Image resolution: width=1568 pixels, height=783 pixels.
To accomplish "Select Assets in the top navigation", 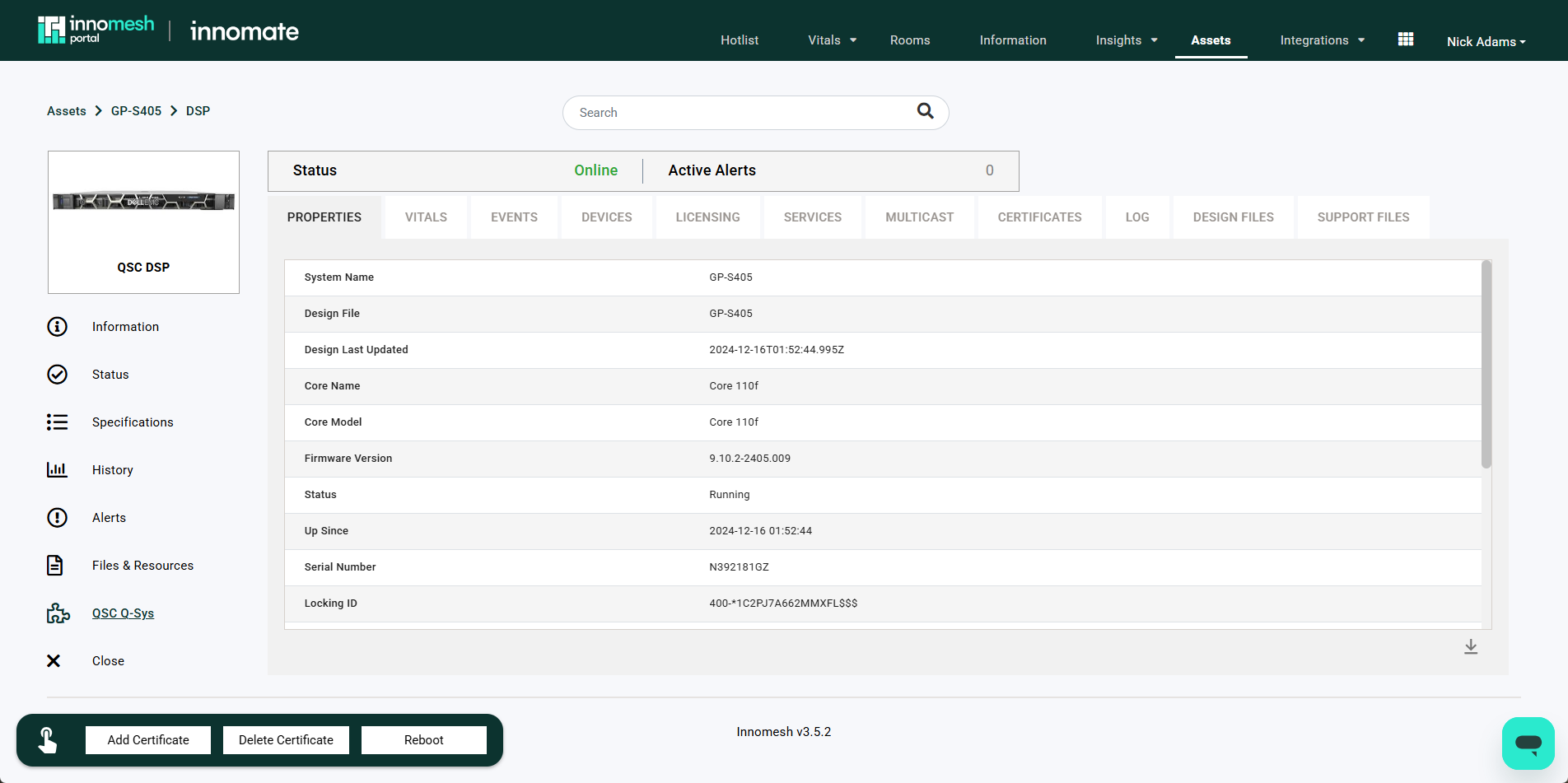I will pyautogui.click(x=1211, y=40).
